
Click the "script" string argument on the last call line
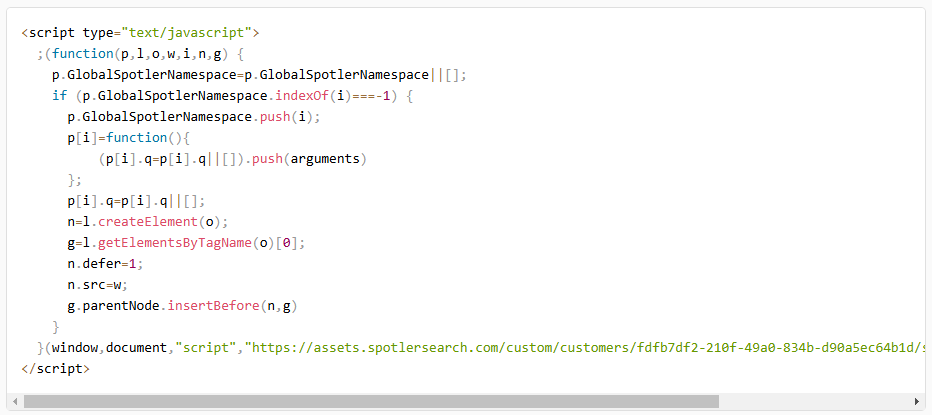206,348
